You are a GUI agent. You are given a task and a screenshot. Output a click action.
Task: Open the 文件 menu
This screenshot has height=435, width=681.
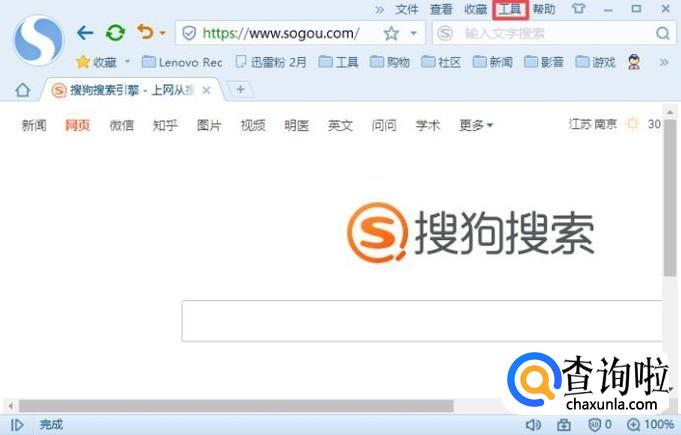(407, 9)
